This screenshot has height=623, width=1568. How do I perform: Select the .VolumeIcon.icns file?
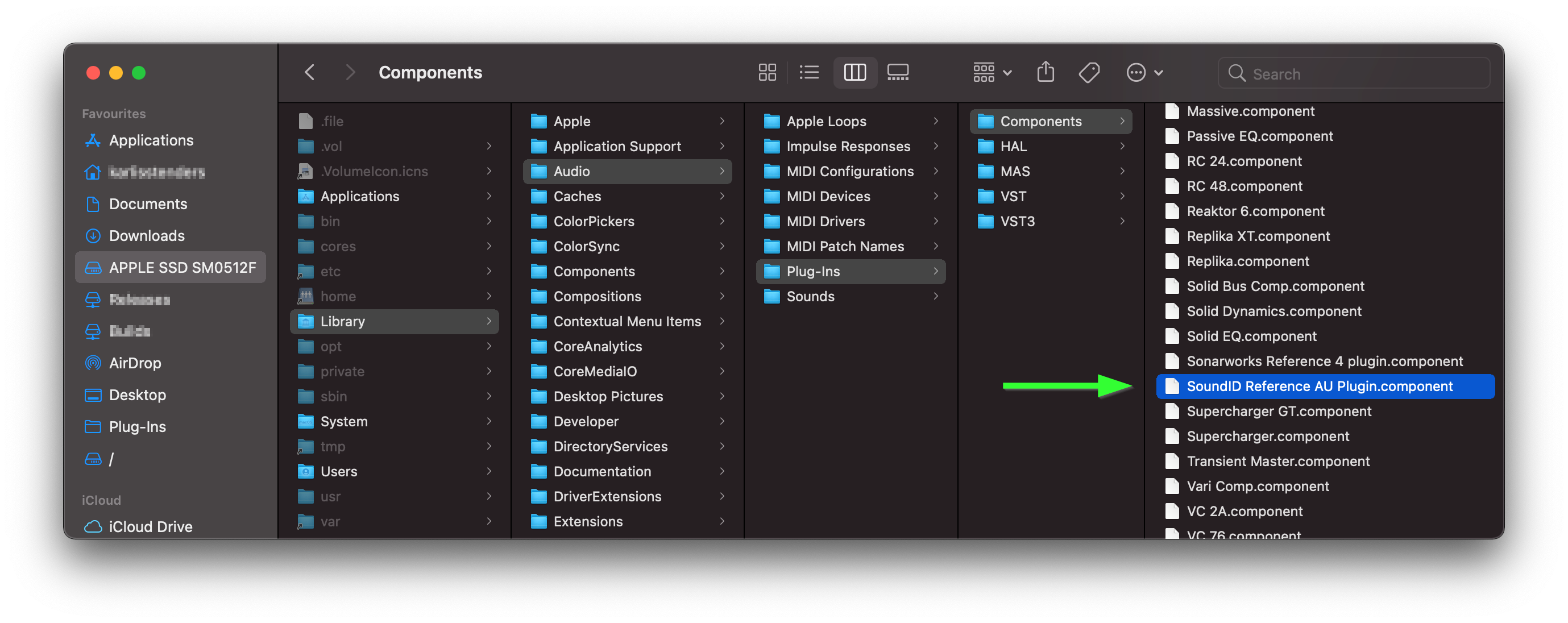tap(395, 171)
